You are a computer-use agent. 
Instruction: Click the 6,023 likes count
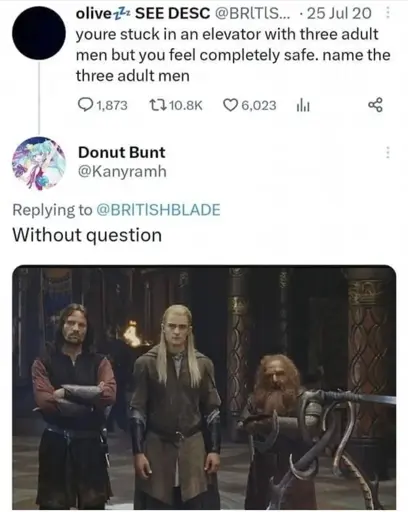tap(259, 105)
